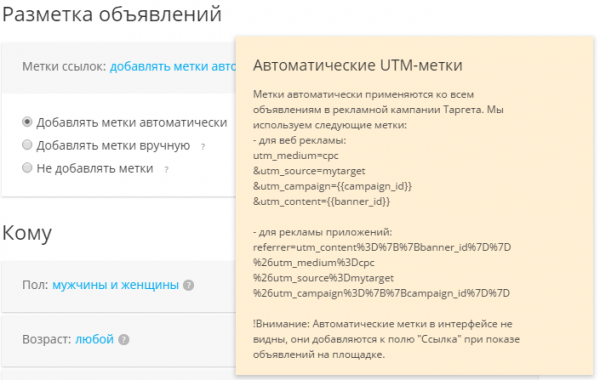Click the '- для веб рекламы:' line
The height and width of the screenshot is (380, 600).
pos(299,140)
